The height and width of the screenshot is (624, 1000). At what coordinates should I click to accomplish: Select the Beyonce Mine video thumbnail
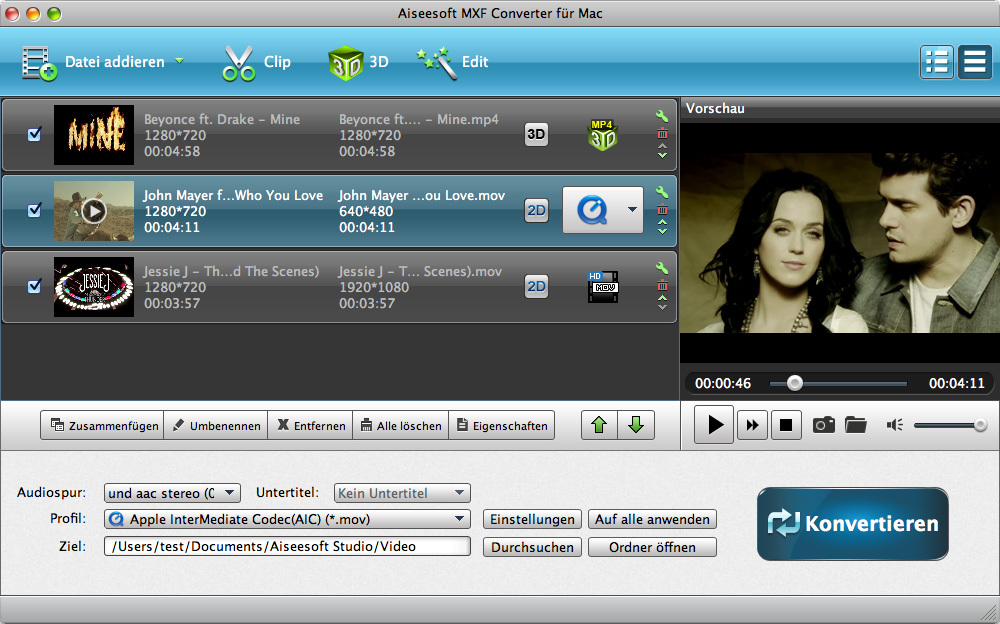pyautogui.click(x=94, y=135)
